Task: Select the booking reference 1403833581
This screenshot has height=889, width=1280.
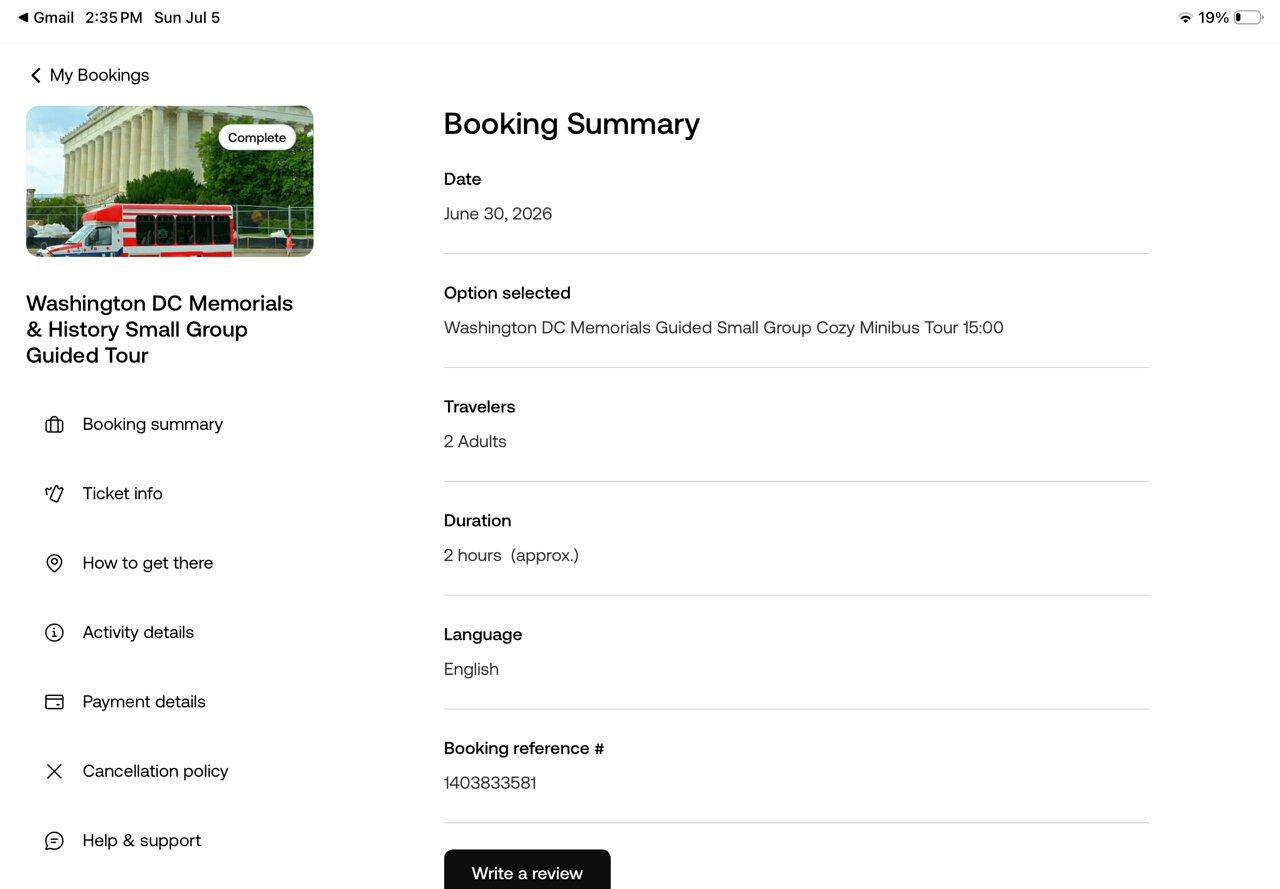Action: coord(490,783)
